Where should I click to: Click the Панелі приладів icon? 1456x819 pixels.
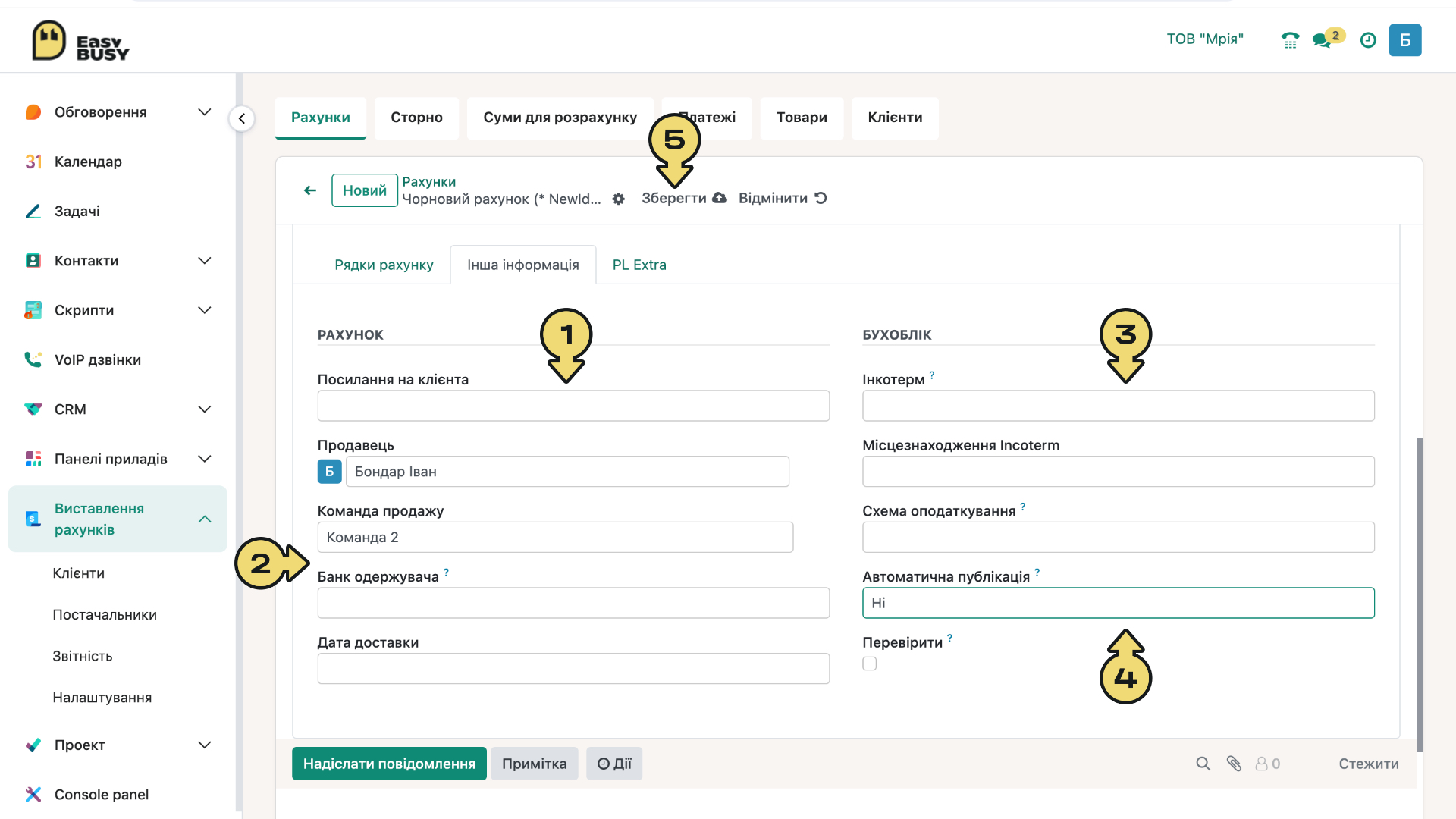tap(33, 459)
